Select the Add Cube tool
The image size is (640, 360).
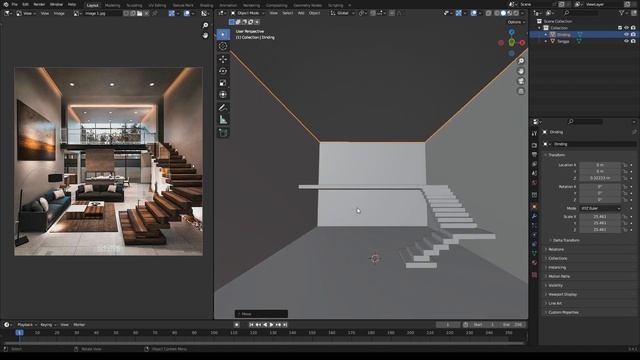coord(223,133)
